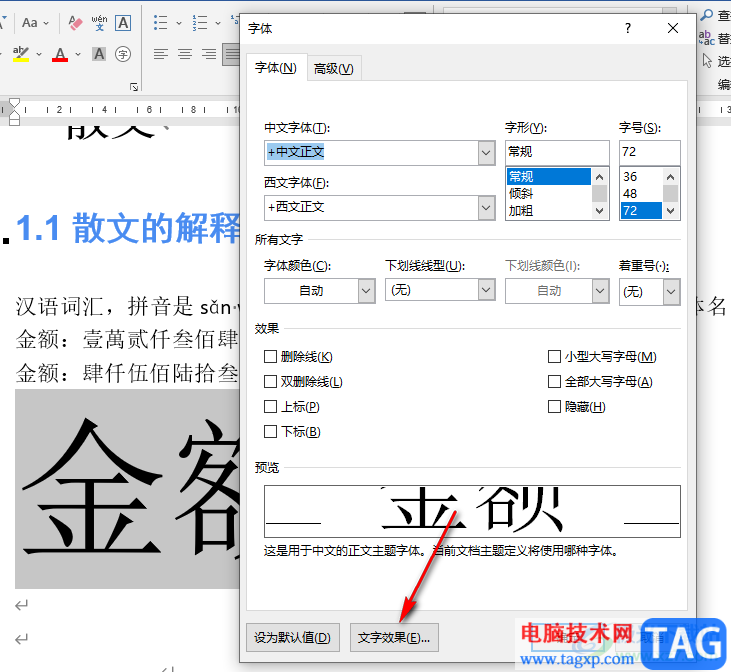Click the Bullets list icon

161,22
